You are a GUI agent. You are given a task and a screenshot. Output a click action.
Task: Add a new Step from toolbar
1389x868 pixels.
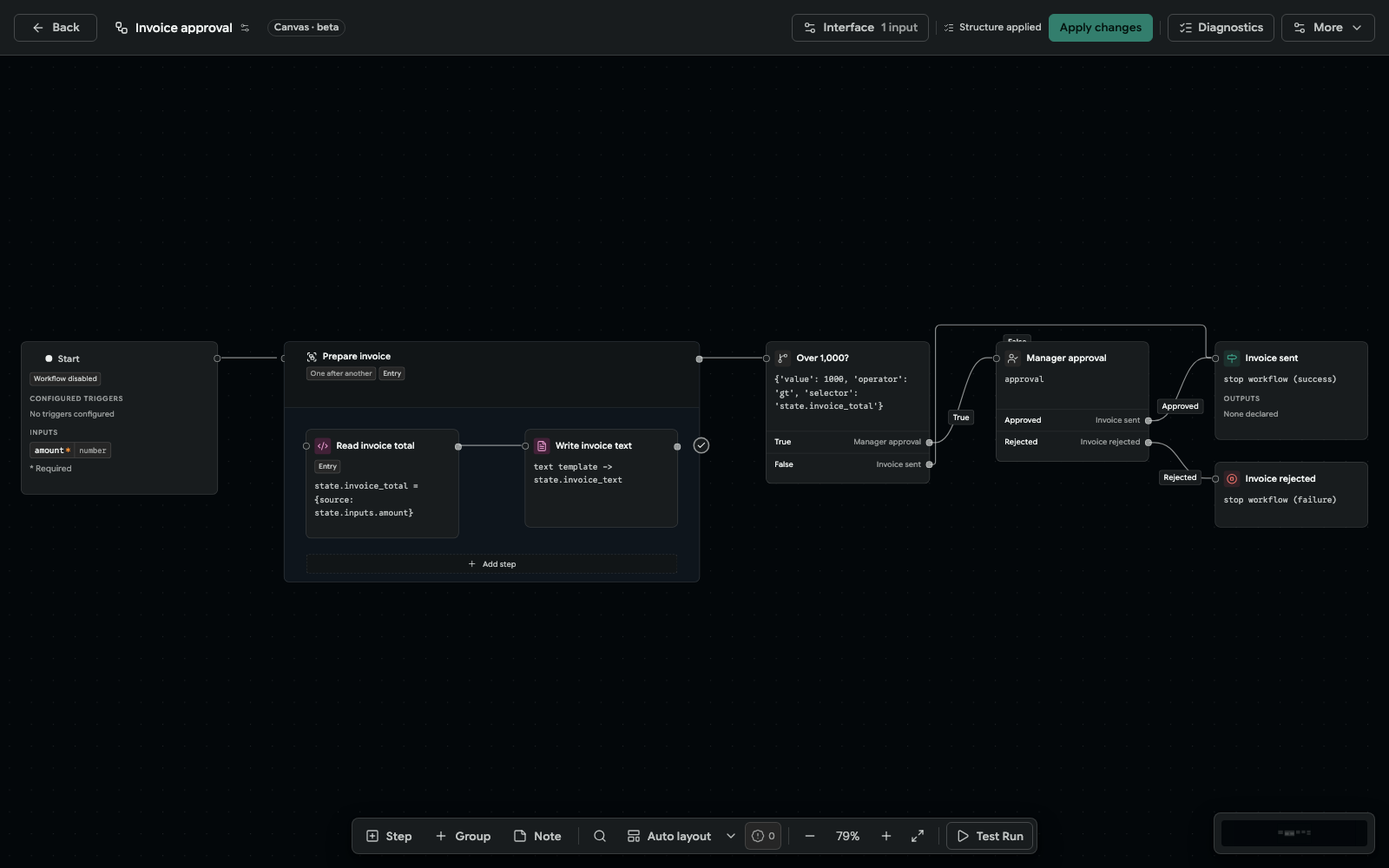(389, 837)
